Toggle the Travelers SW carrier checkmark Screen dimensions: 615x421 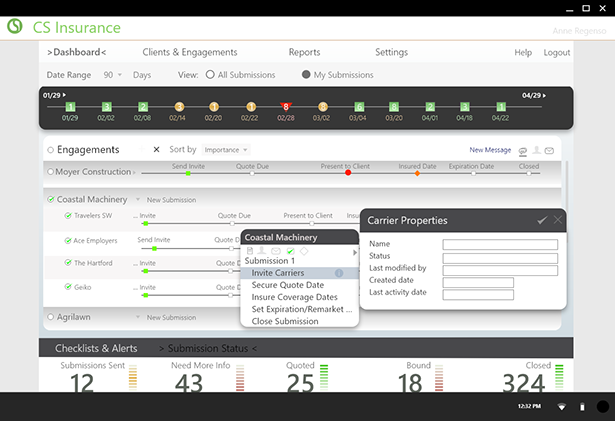tap(68, 215)
